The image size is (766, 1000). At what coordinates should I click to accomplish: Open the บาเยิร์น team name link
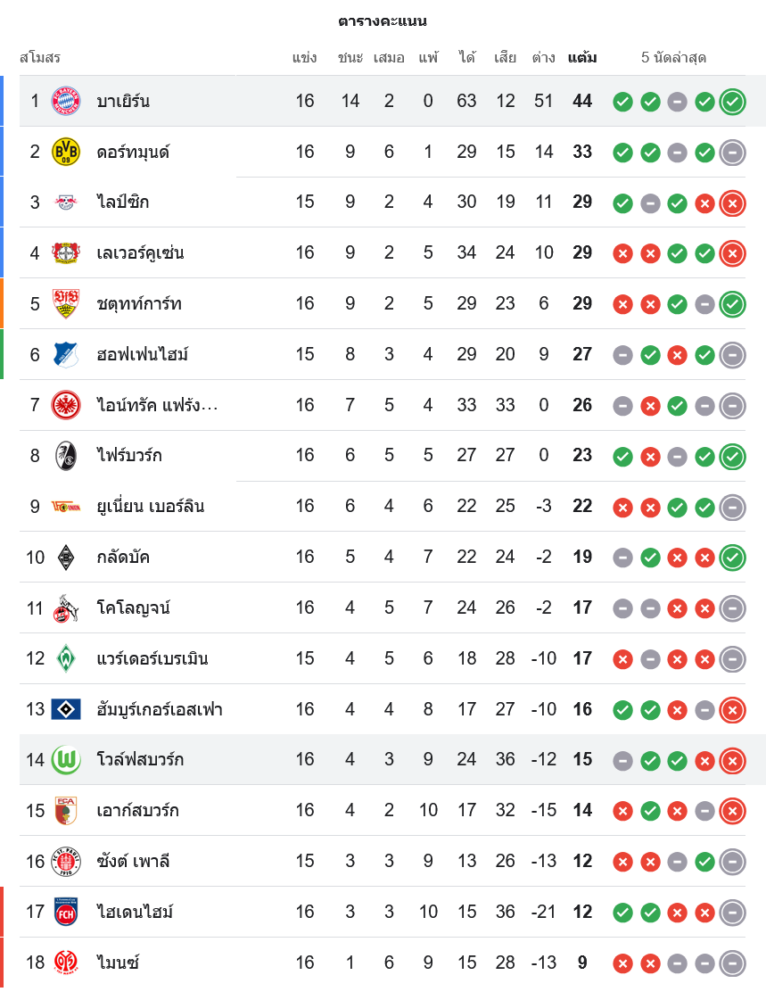[x=123, y=101]
